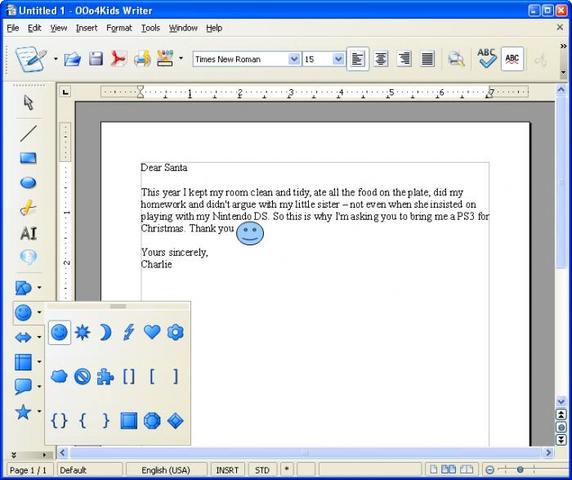Toggle AutoSpellcheck red-underlined ABC button
This screenshot has width=572, height=480.
512,58
